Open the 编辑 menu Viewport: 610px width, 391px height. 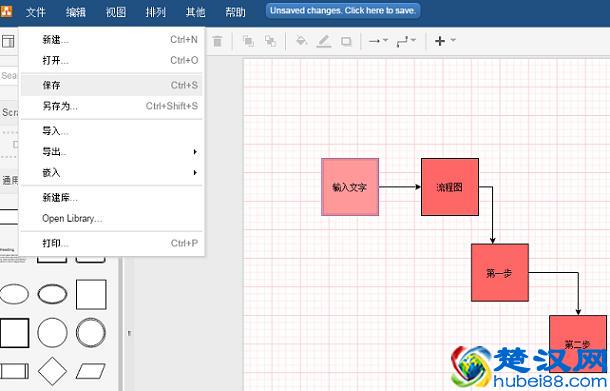76,12
